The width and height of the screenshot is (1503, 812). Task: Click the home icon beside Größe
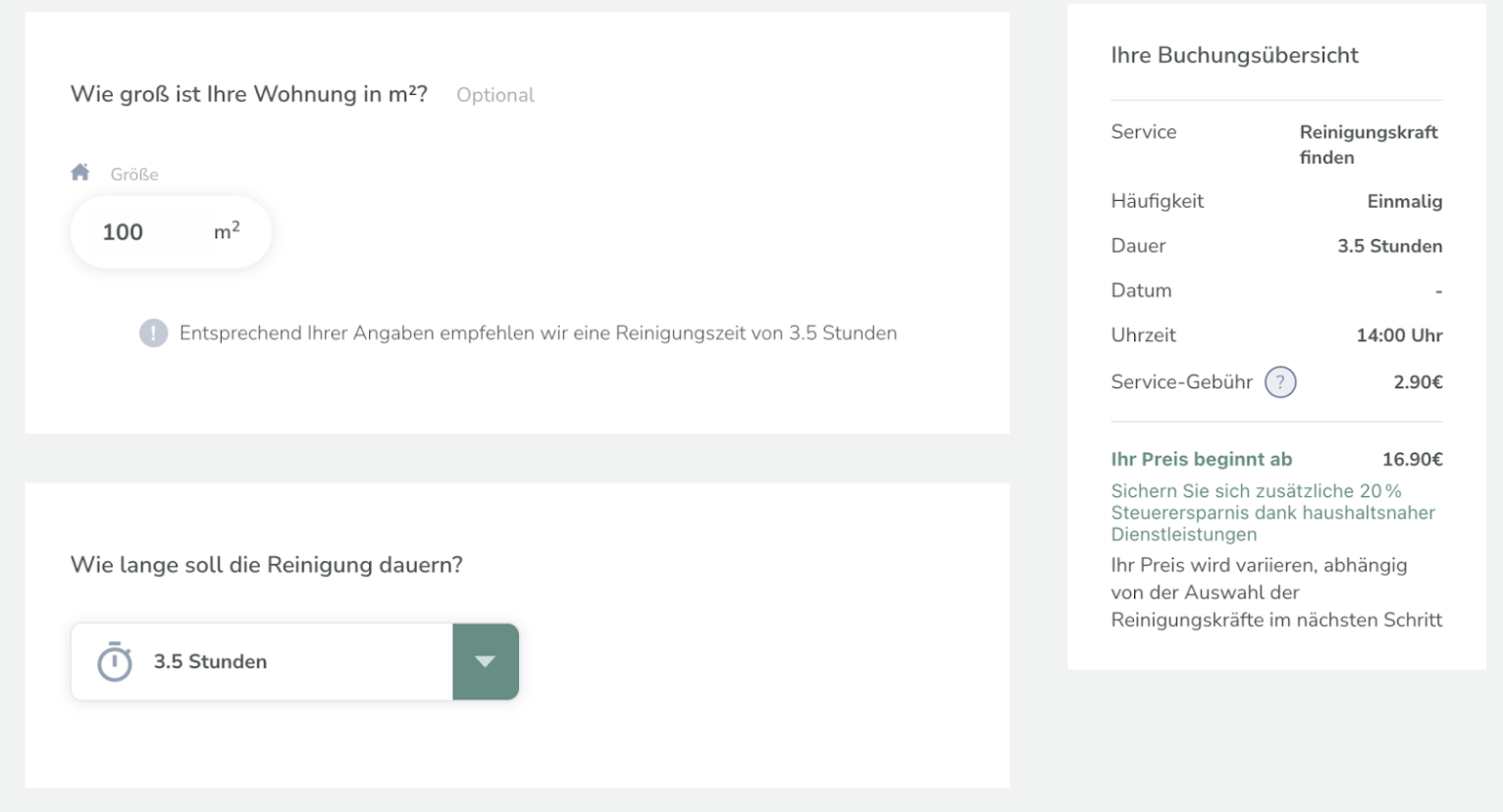point(80,173)
